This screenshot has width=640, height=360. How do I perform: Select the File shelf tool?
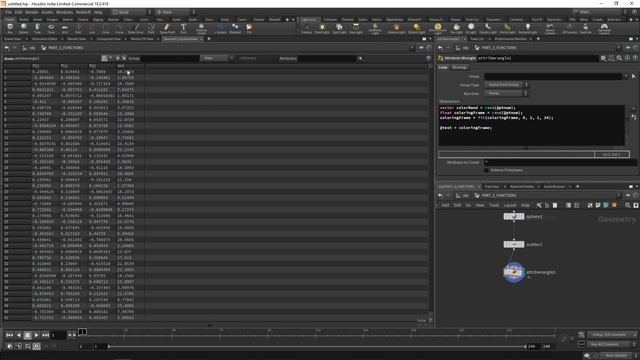[x=249, y=28]
